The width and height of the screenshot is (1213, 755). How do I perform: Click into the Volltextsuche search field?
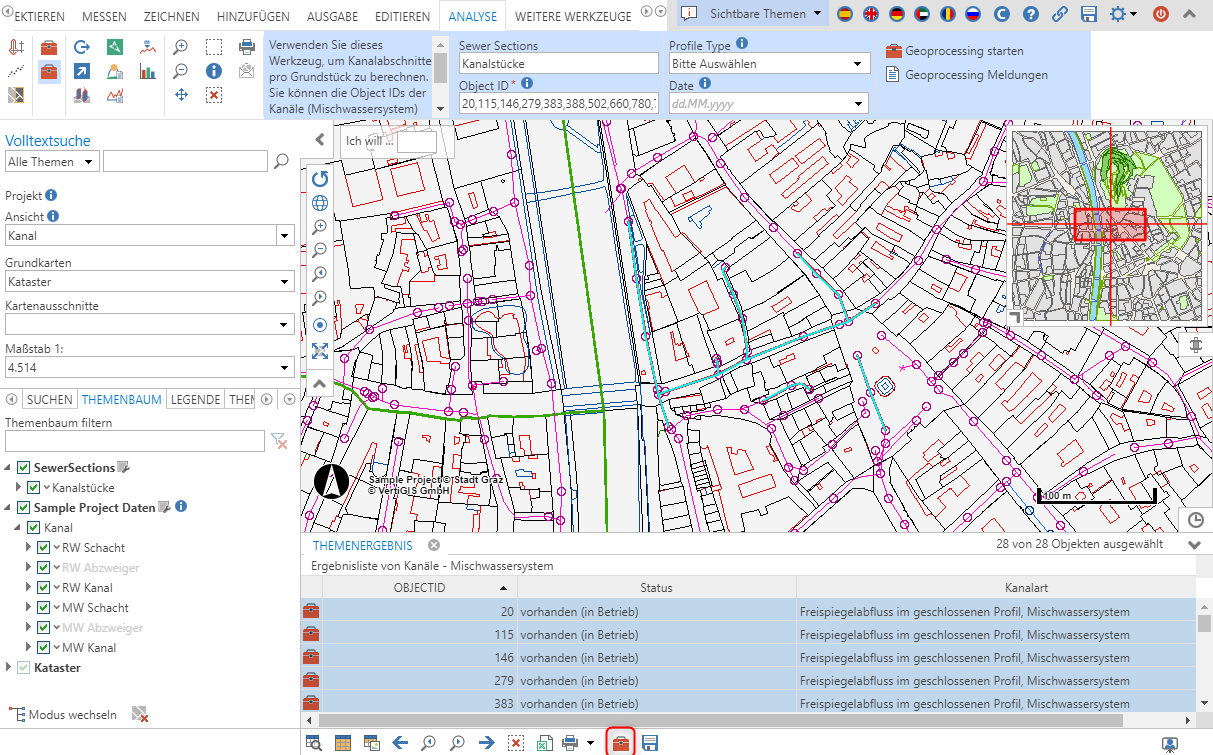point(185,161)
